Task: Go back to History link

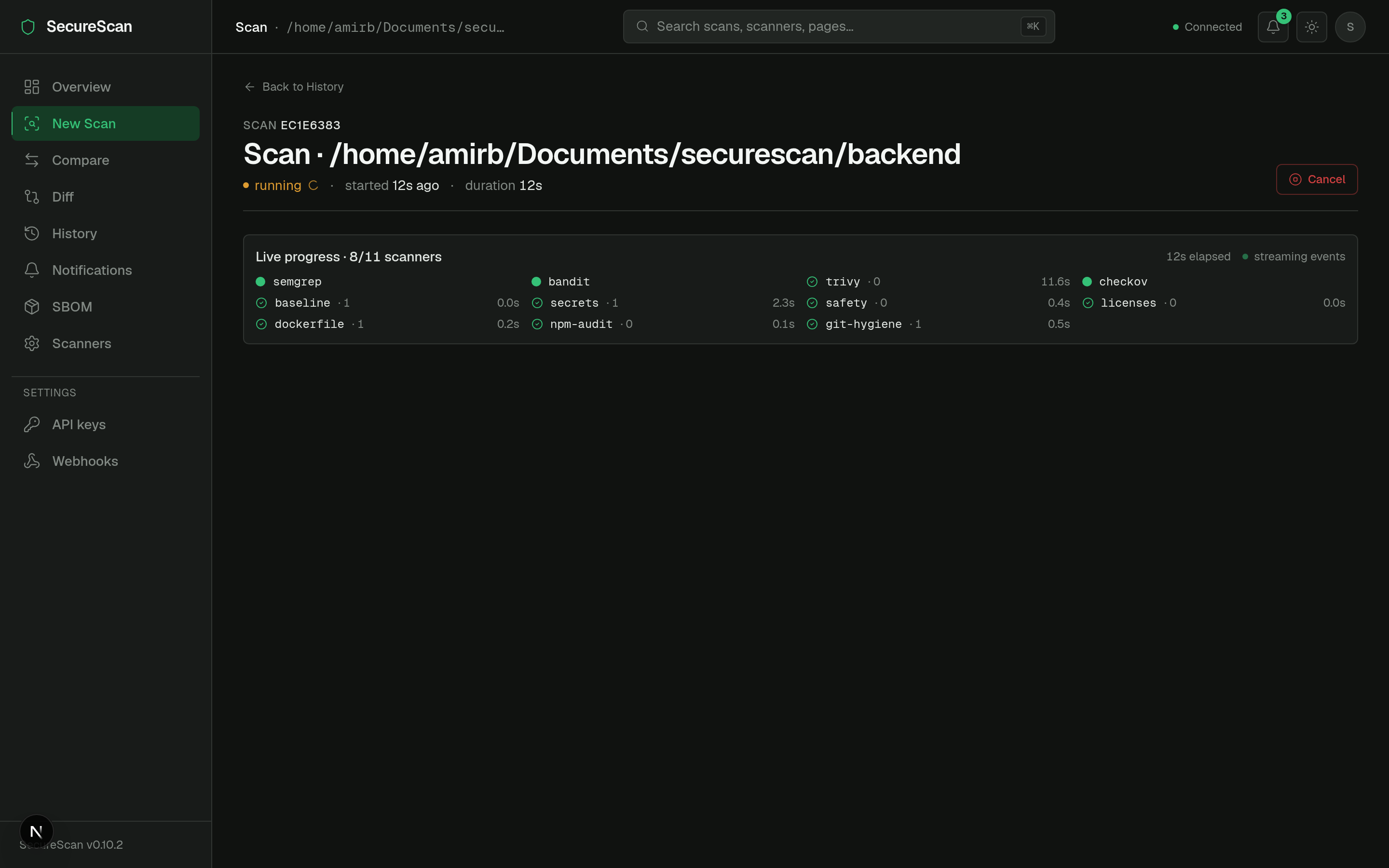Action: (293, 87)
